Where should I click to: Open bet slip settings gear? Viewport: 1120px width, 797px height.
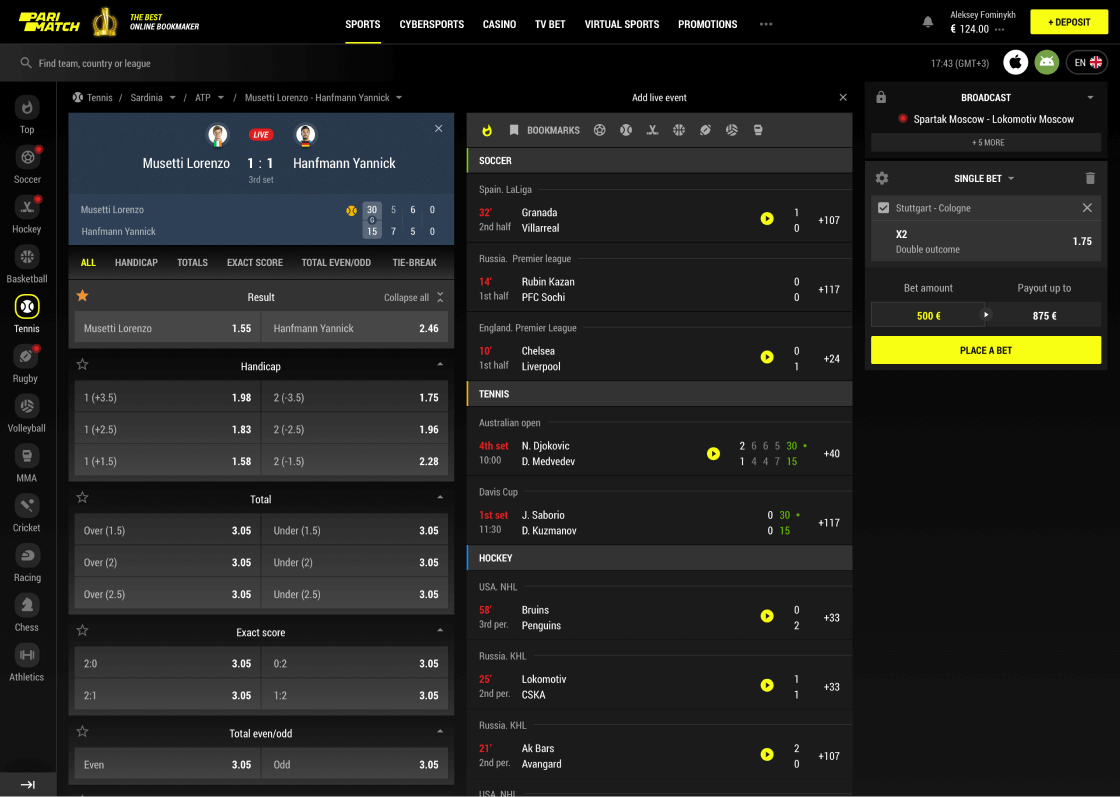882,179
